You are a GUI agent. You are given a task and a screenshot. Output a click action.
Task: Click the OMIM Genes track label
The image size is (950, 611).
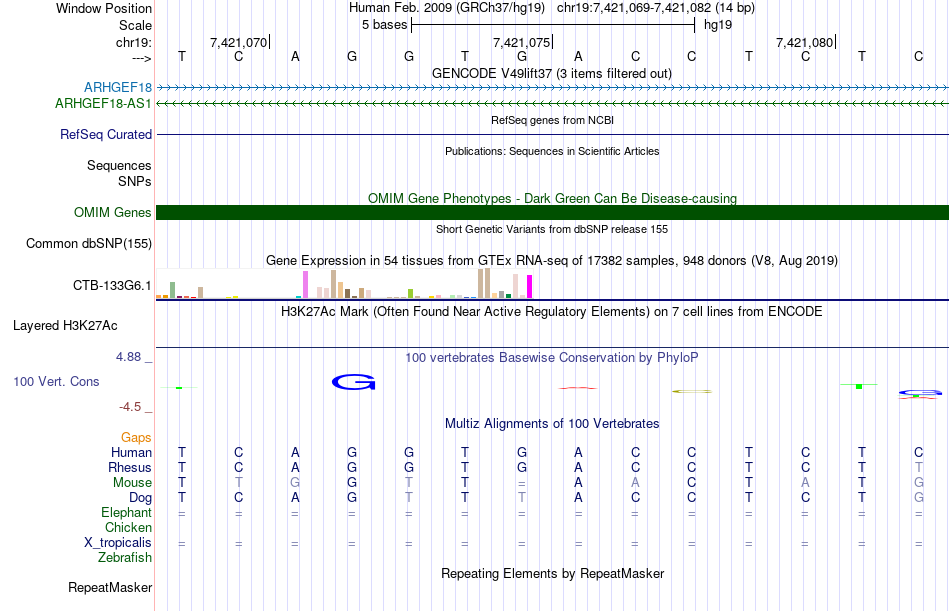[113, 213]
